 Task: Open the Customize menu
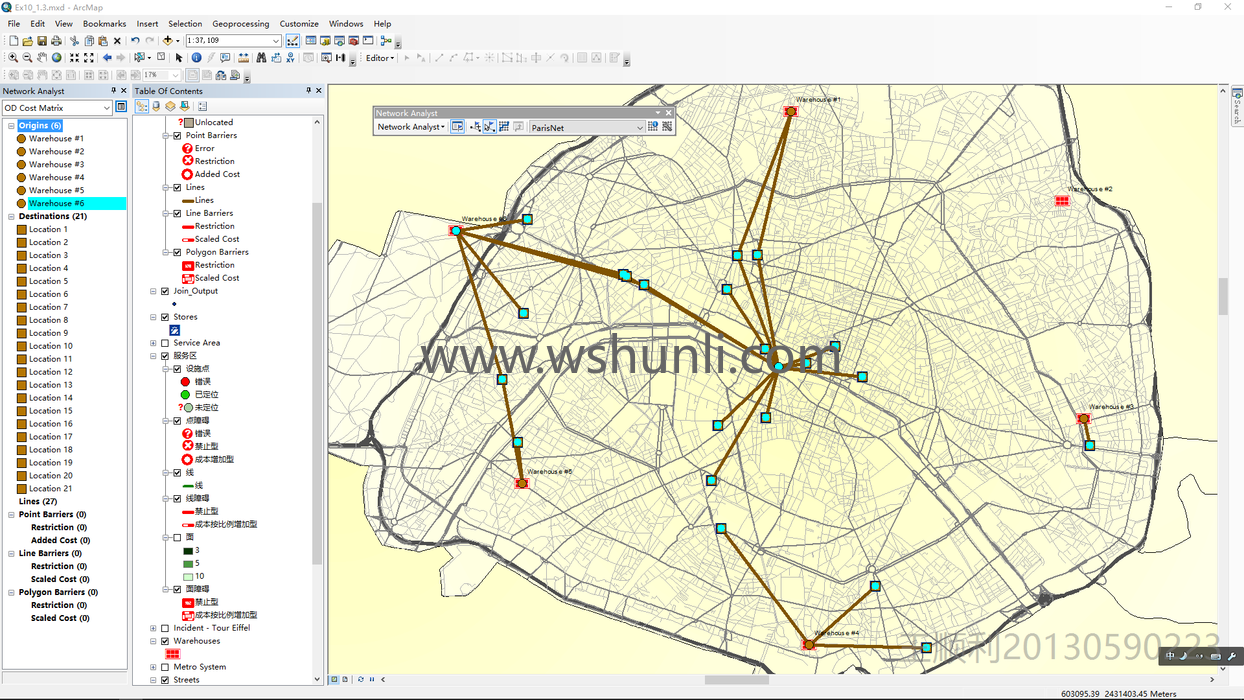299,23
